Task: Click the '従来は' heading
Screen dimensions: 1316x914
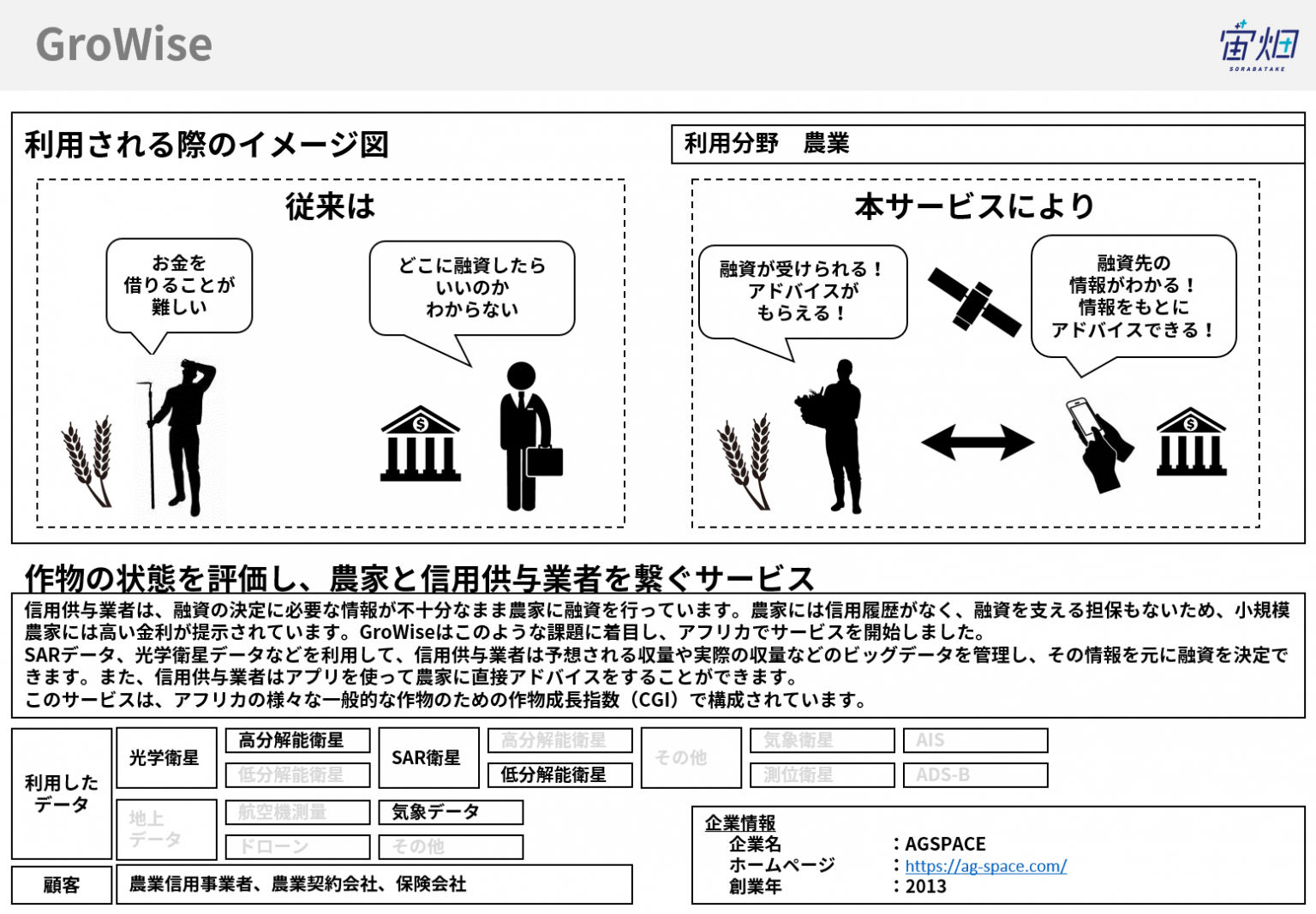Action: point(331,206)
